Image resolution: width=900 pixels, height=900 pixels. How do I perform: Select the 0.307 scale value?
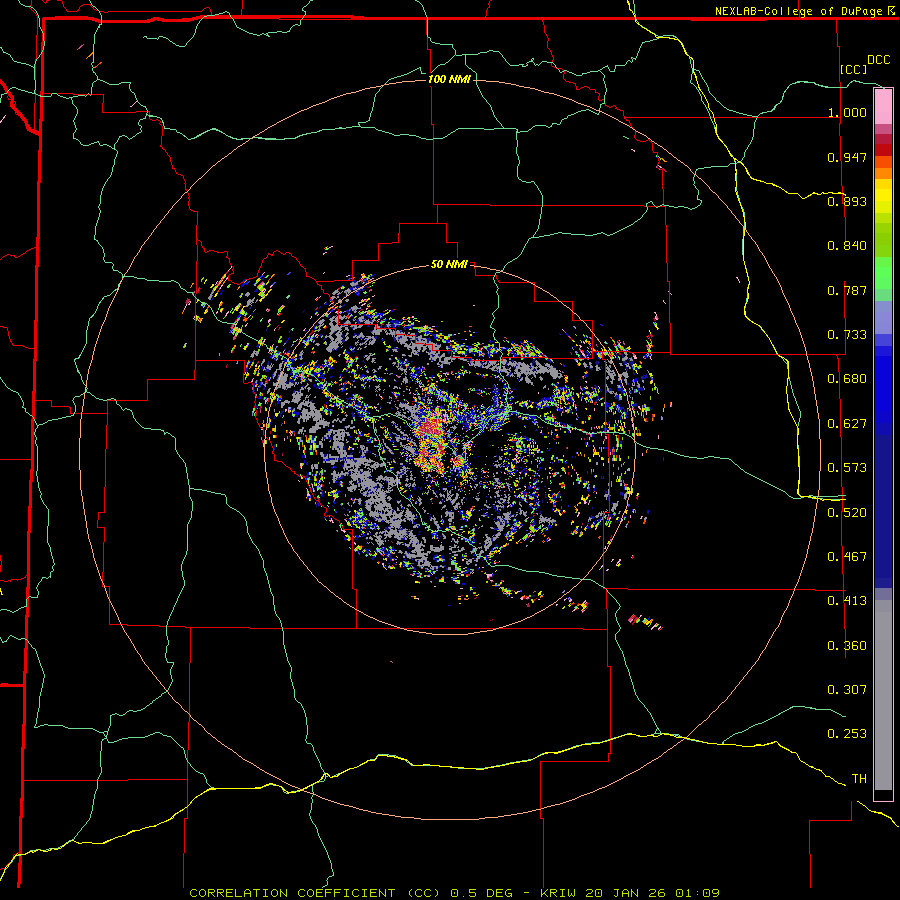pyautogui.click(x=847, y=690)
